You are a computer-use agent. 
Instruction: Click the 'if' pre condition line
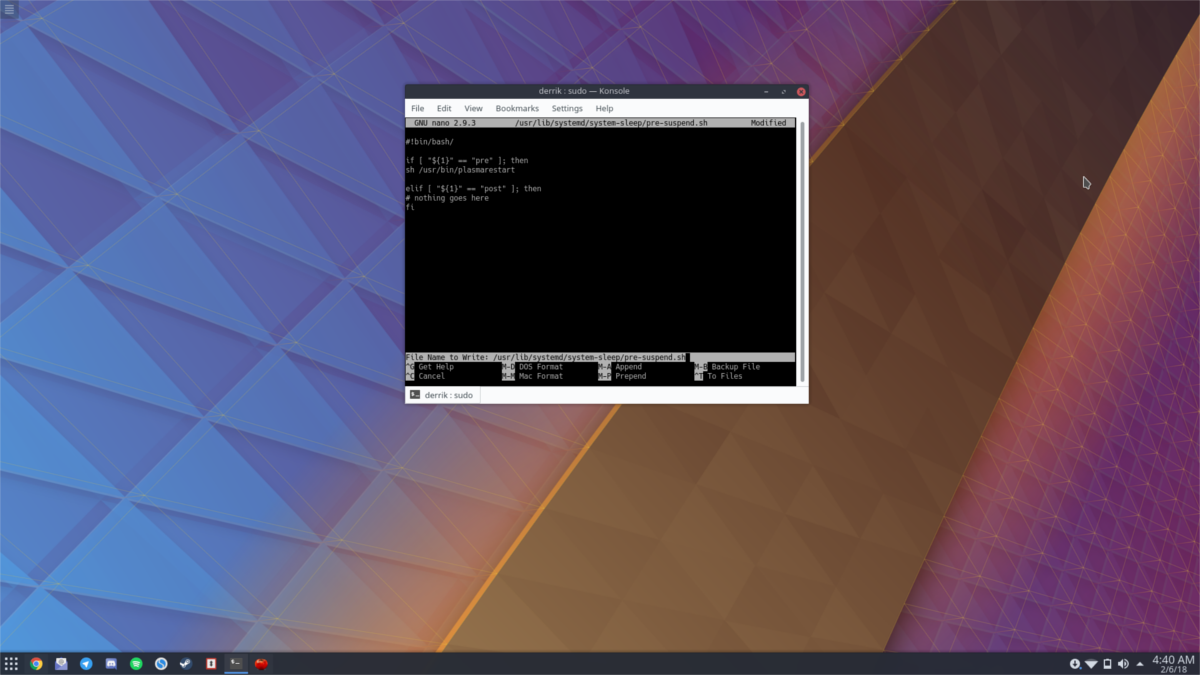tap(467, 161)
